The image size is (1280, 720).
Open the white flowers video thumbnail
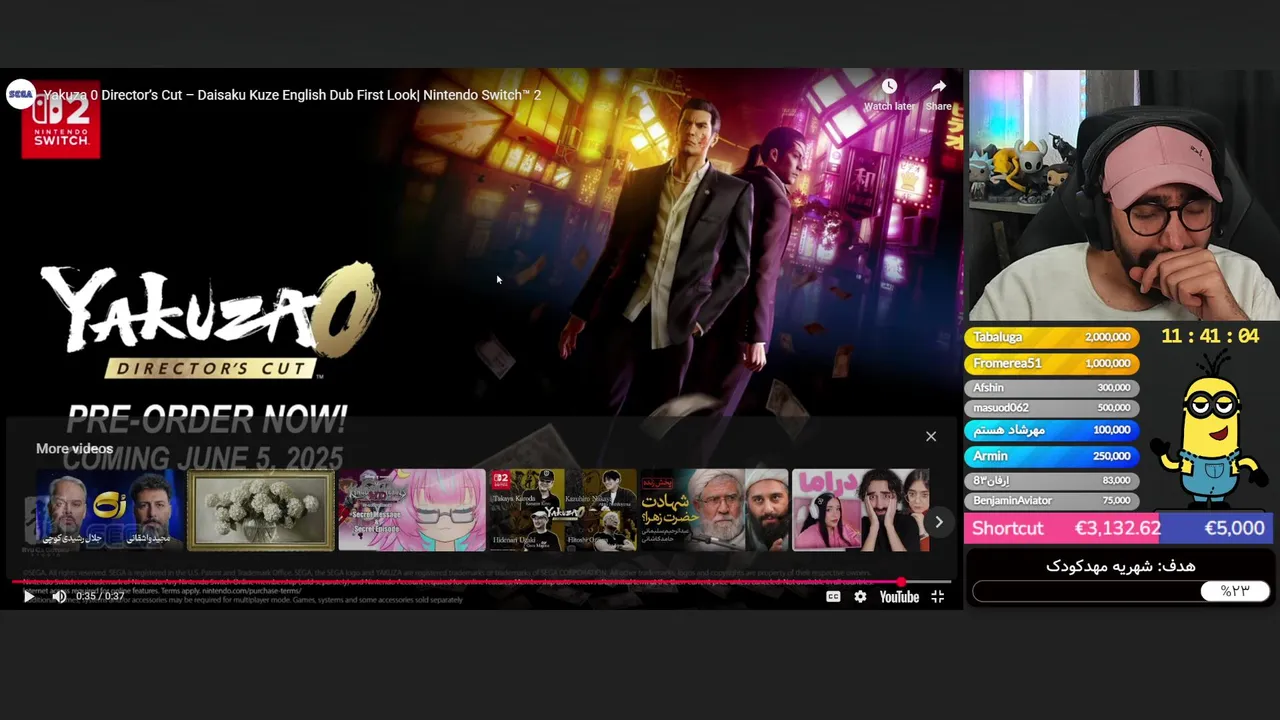click(x=261, y=510)
